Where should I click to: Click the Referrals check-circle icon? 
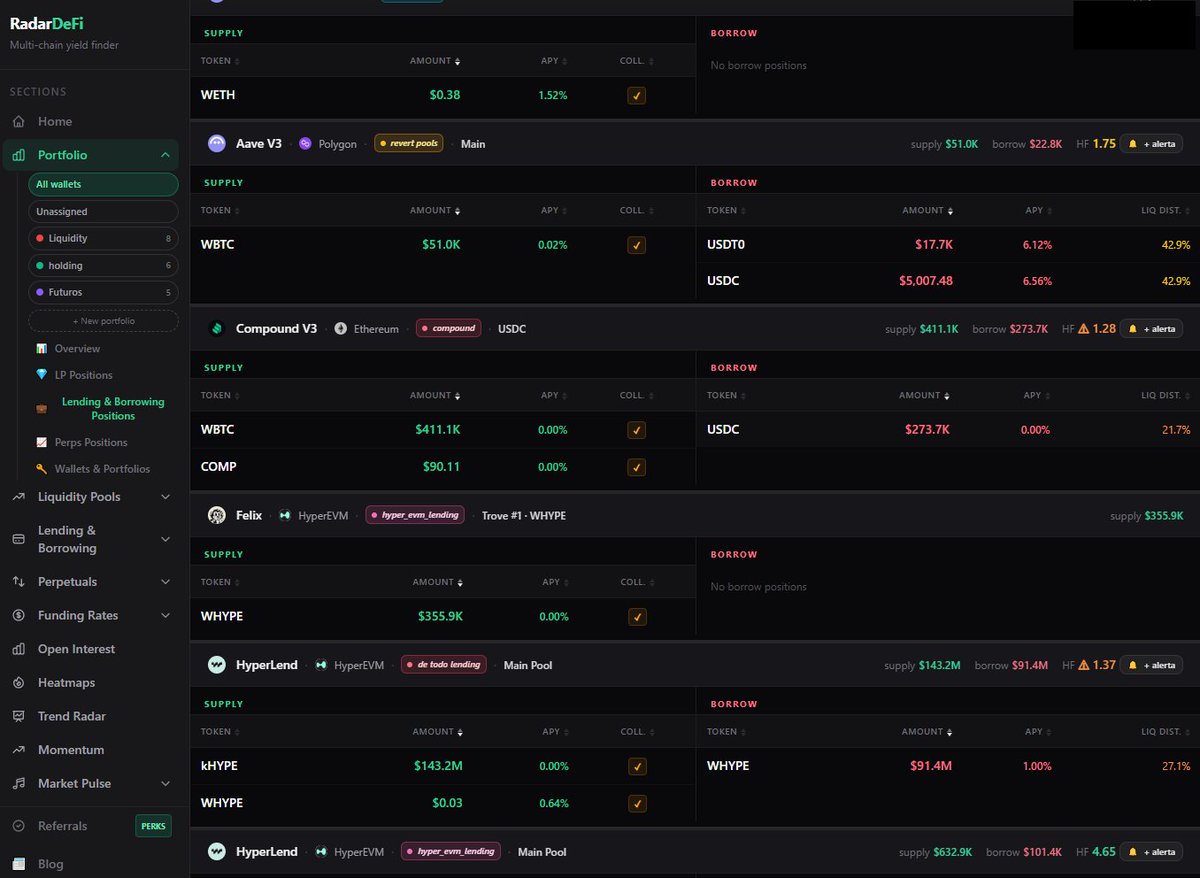(x=18, y=826)
